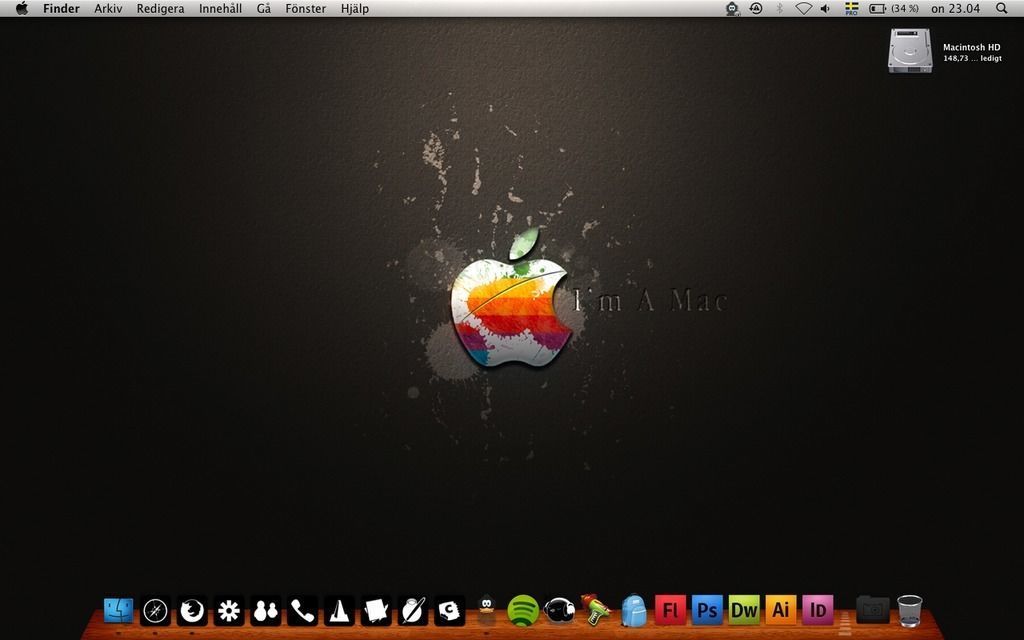This screenshot has width=1024, height=640.
Task: Open the leaf and pen icon in dock
Action: pos(413,611)
